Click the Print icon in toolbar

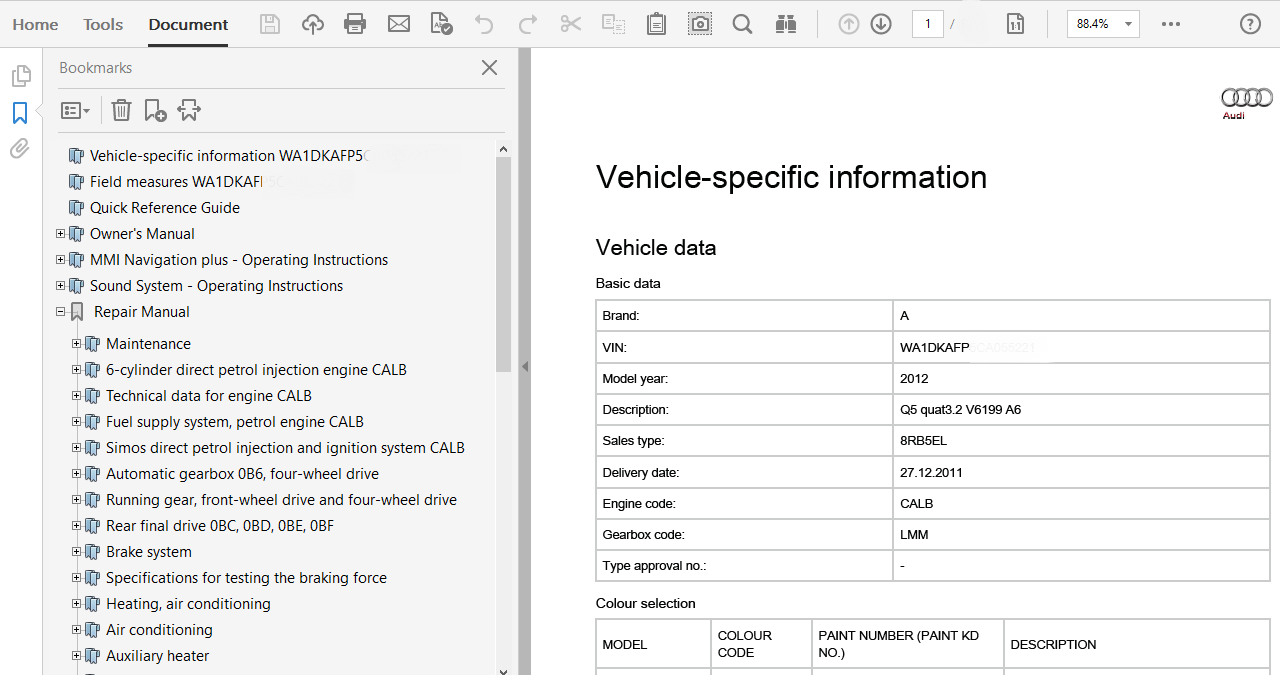(x=355, y=24)
